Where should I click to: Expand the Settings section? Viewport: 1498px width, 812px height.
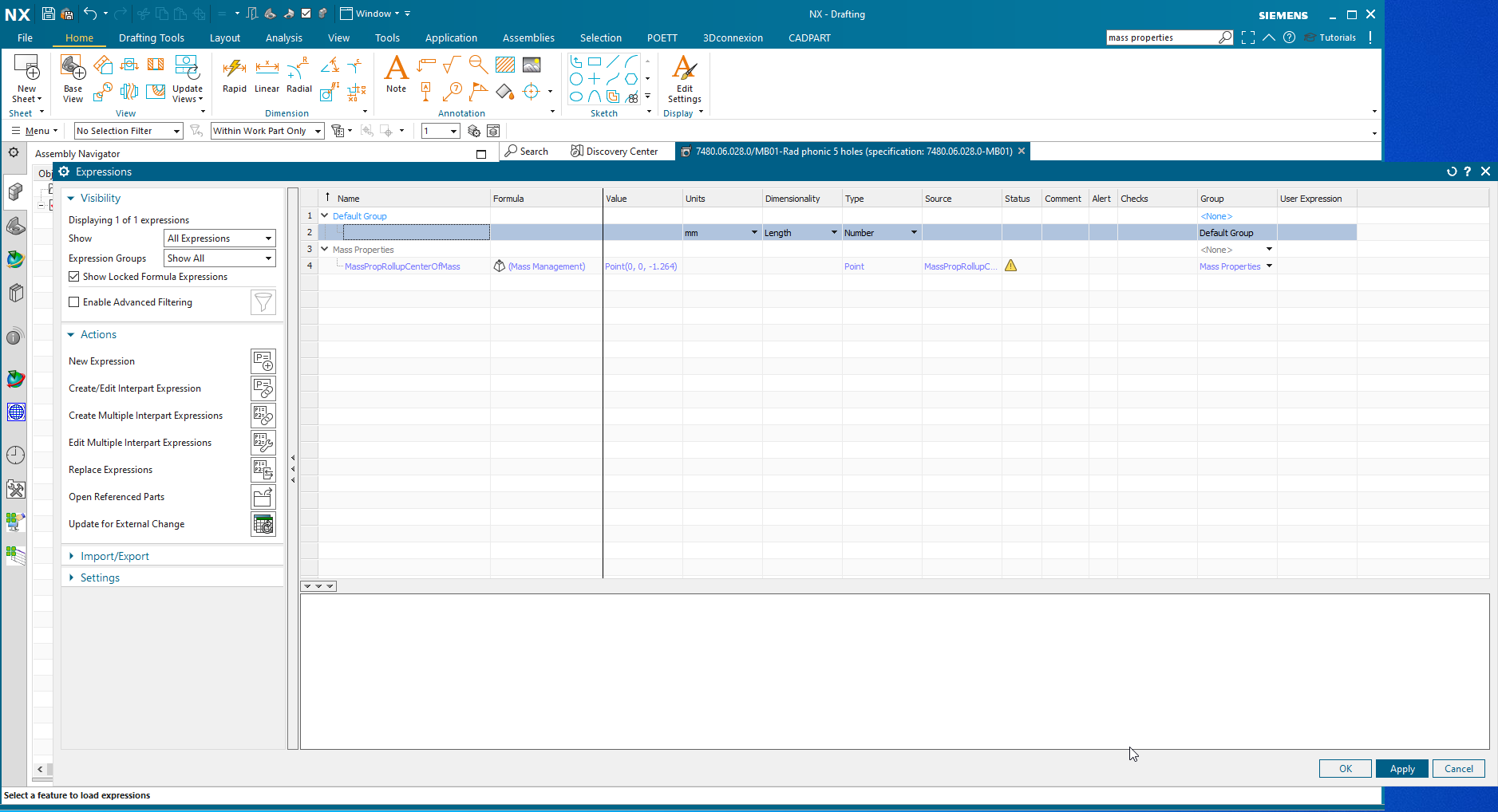pyautogui.click(x=71, y=577)
